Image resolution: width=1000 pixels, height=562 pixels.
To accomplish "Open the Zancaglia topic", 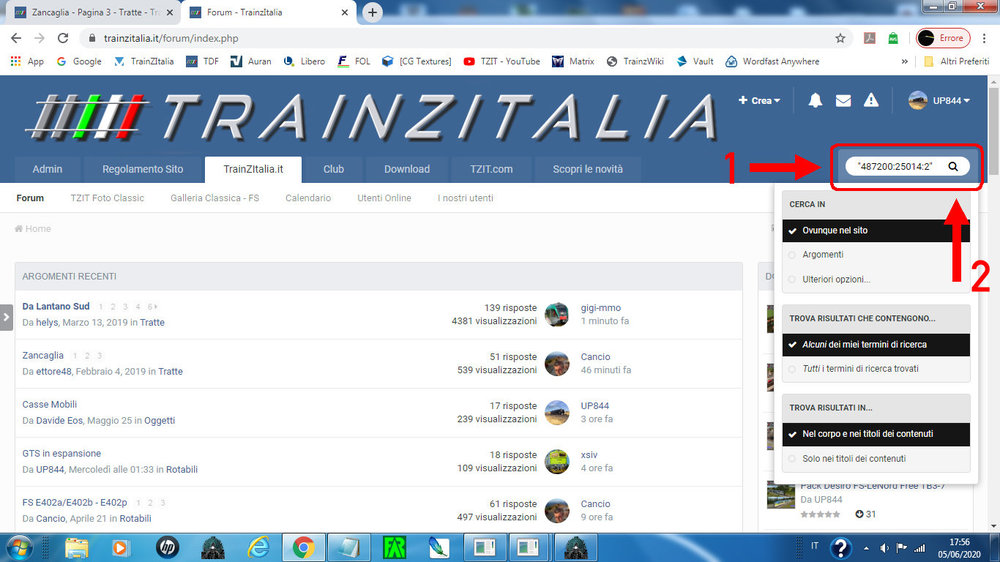I will tap(43, 355).
